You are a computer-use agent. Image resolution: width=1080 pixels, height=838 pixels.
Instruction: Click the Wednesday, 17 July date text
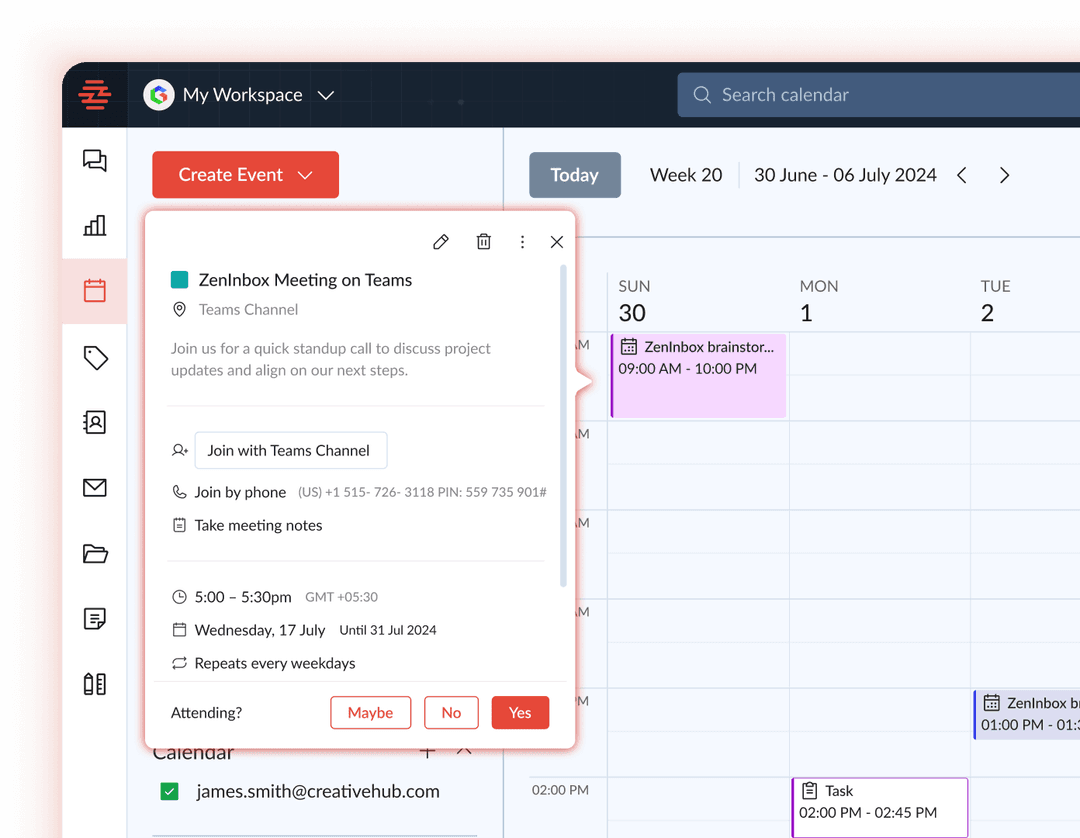click(x=260, y=630)
